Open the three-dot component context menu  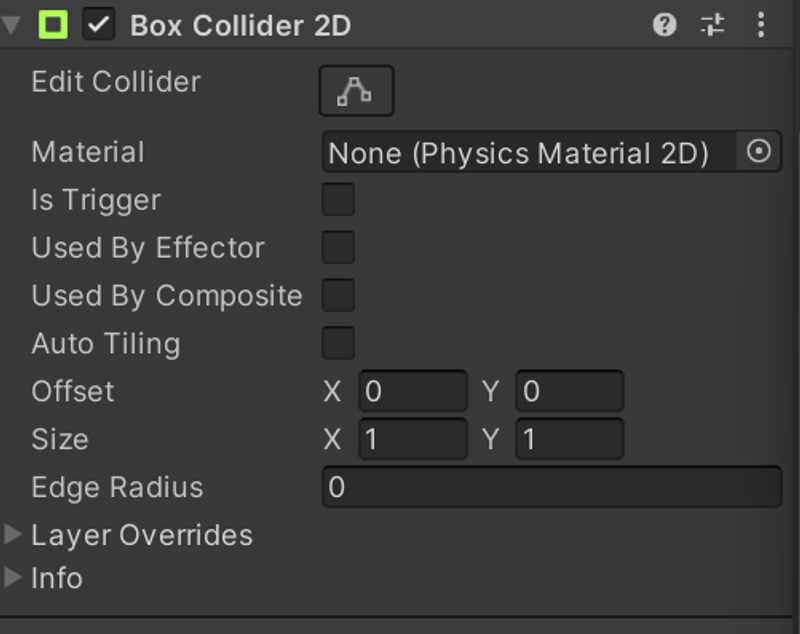(x=761, y=25)
